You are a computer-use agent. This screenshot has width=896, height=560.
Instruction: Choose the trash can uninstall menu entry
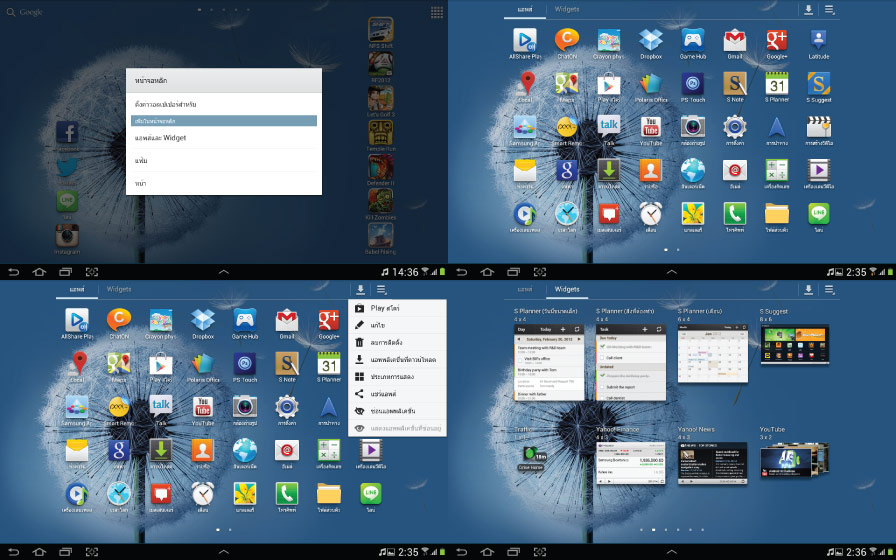coord(397,342)
